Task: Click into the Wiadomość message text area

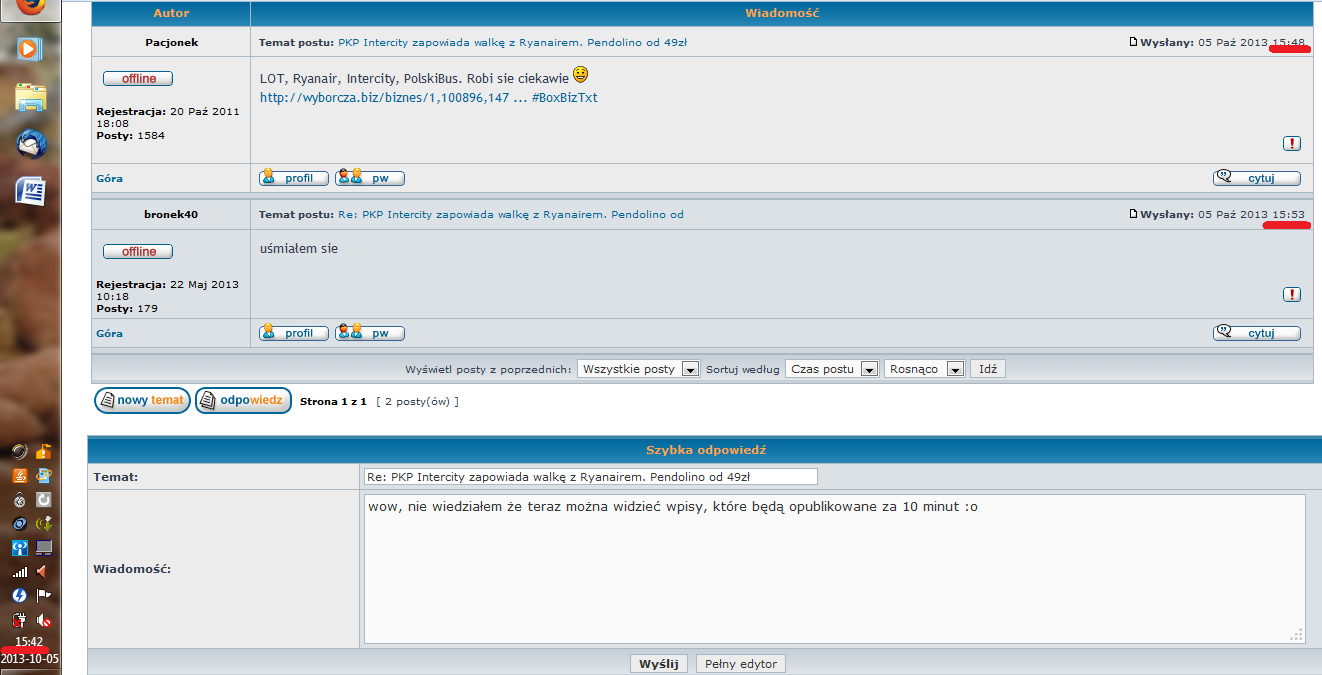Action: (835, 569)
